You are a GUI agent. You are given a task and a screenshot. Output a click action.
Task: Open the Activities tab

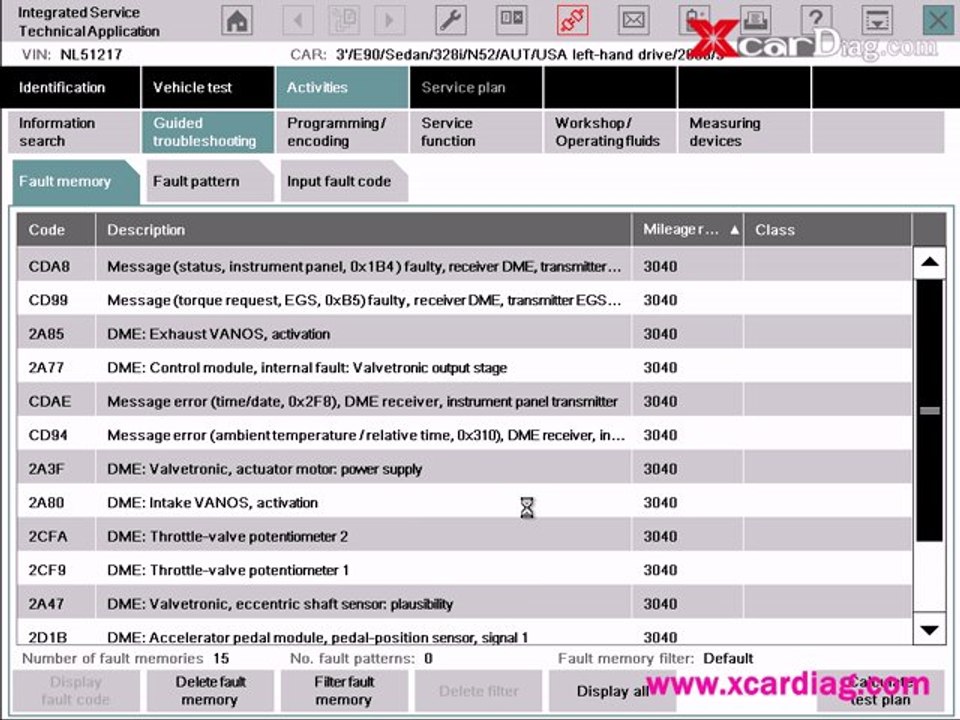pyautogui.click(x=342, y=88)
